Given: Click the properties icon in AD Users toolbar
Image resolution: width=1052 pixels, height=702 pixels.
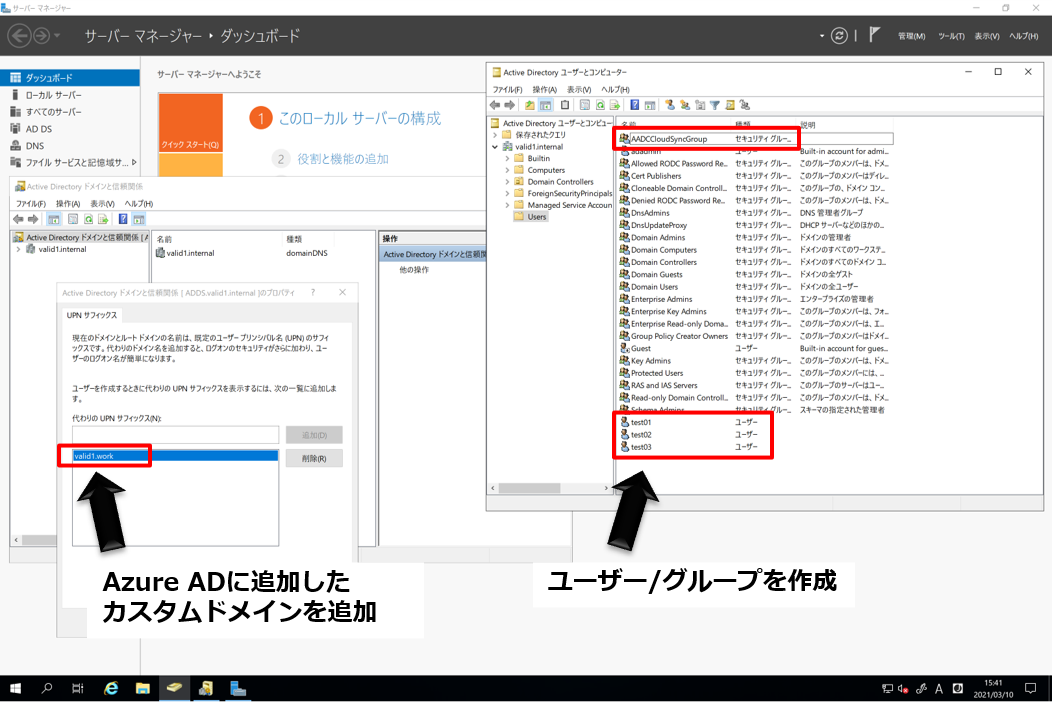Looking at the screenshot, I should pyautogui.click(x=584, y=105).
